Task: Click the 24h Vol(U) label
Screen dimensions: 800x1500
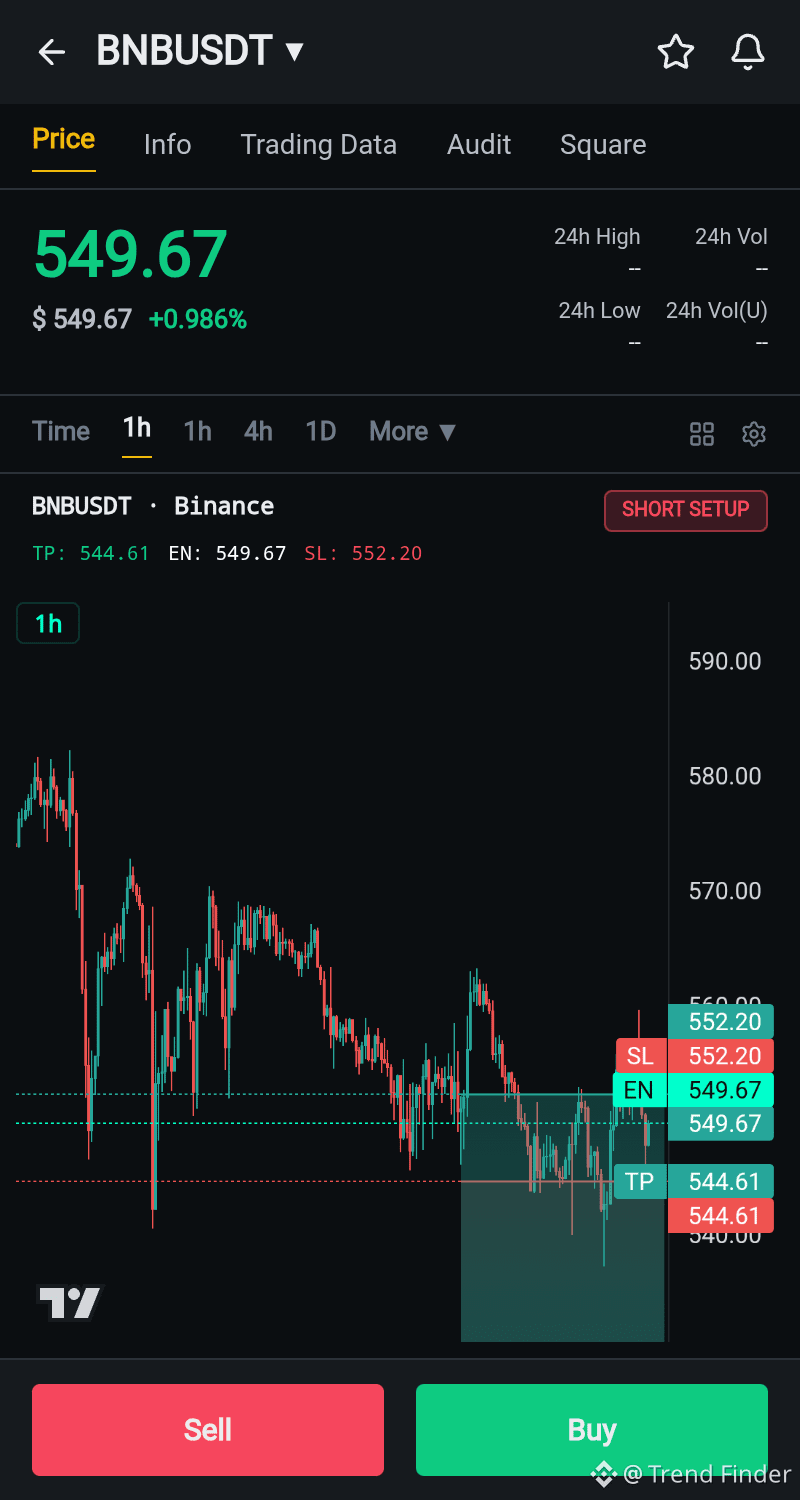Action: 717,311
